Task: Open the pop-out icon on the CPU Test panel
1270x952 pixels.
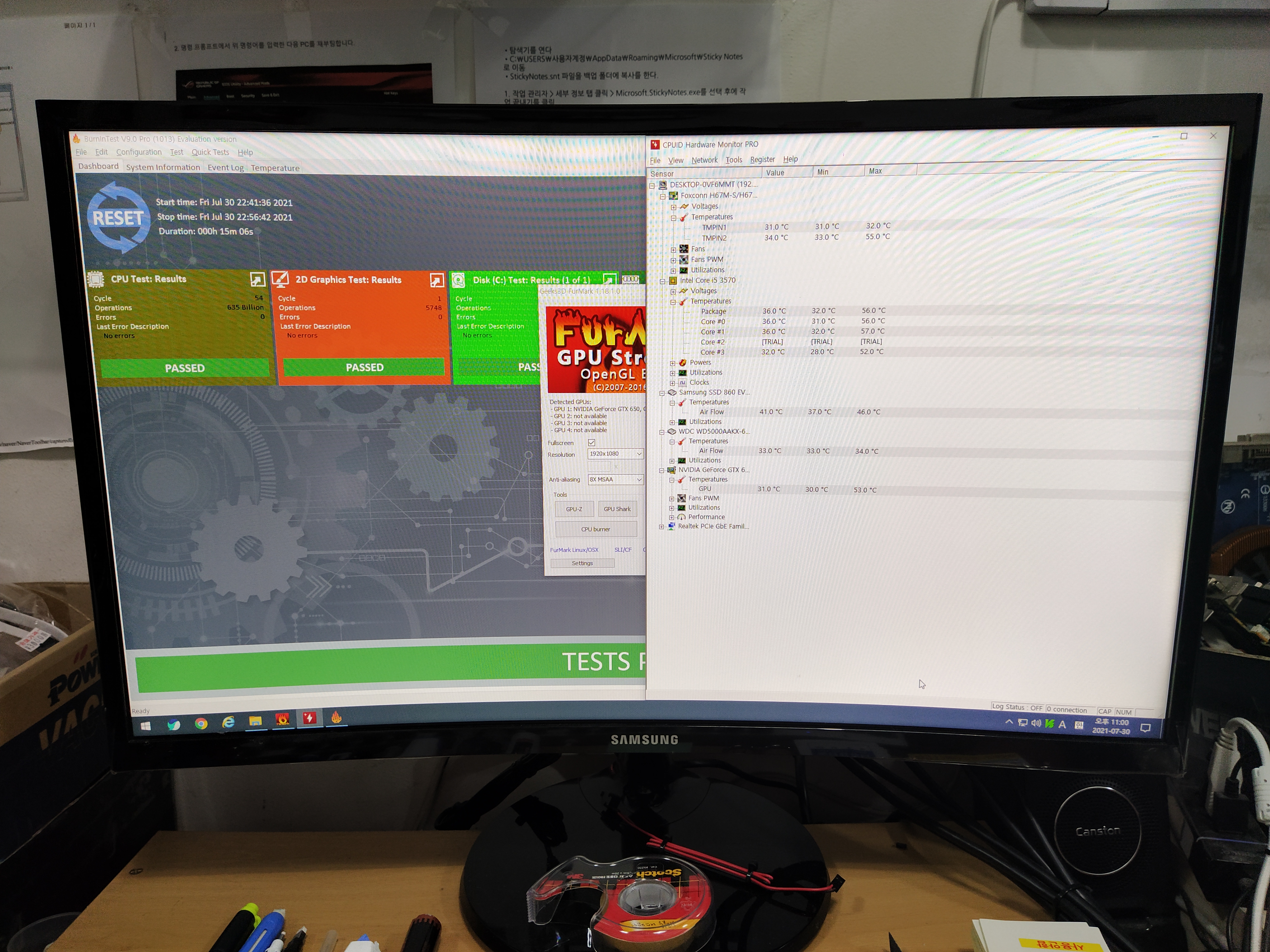Action: point(257,280)
